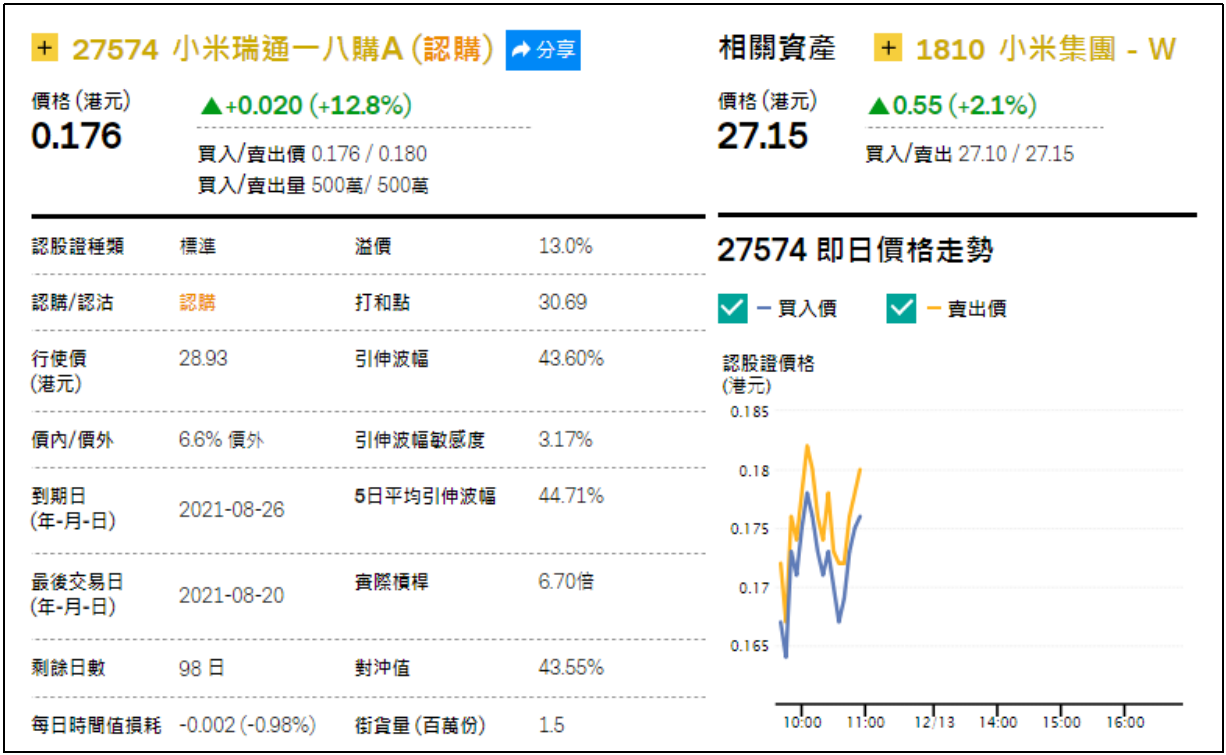The image size is (1226, 755).
Task: Click the strike price 28.93
Action: [203, 358]
